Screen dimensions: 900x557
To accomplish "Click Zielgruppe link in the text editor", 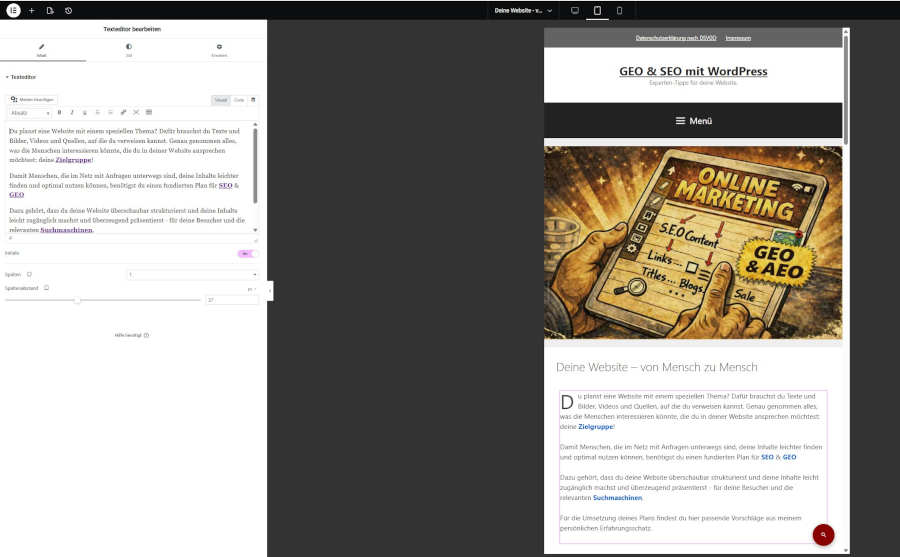I will [x=73, y=160].
